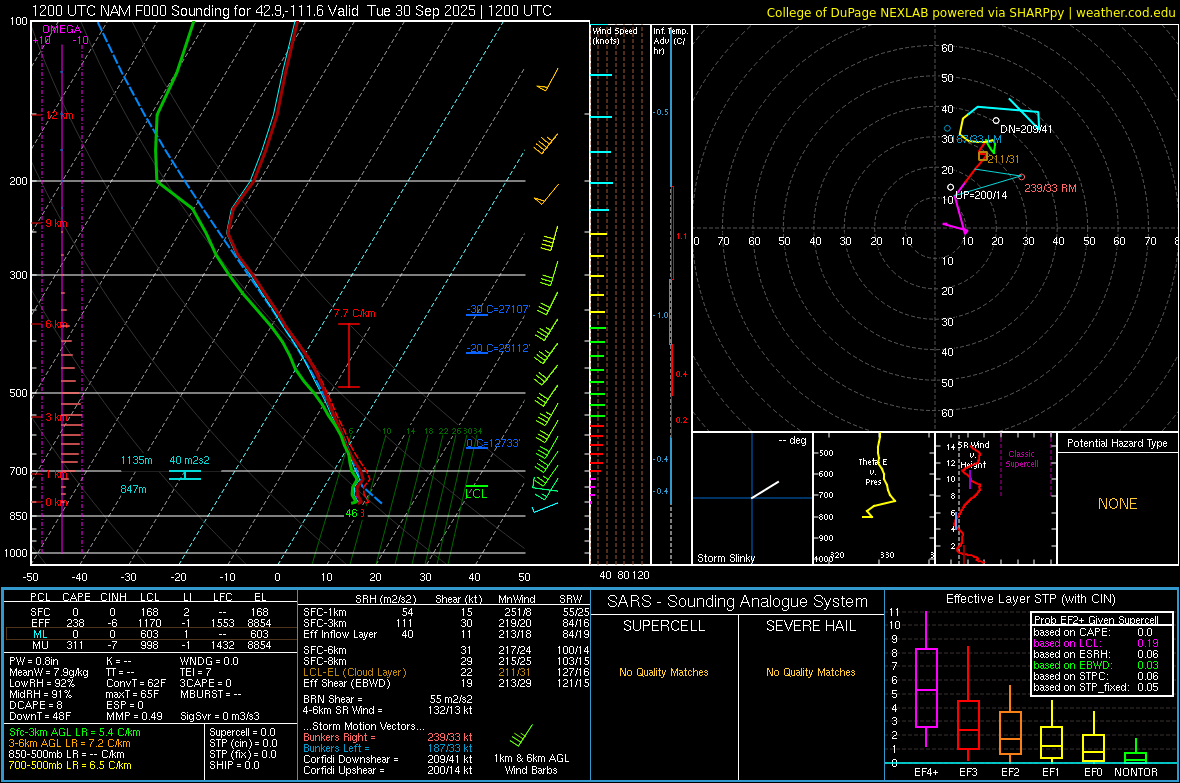Image resolution: width=1180 pixels, height=783 pixels.
Task: Click the NONE hazard type text
Action: (1118, 504)
